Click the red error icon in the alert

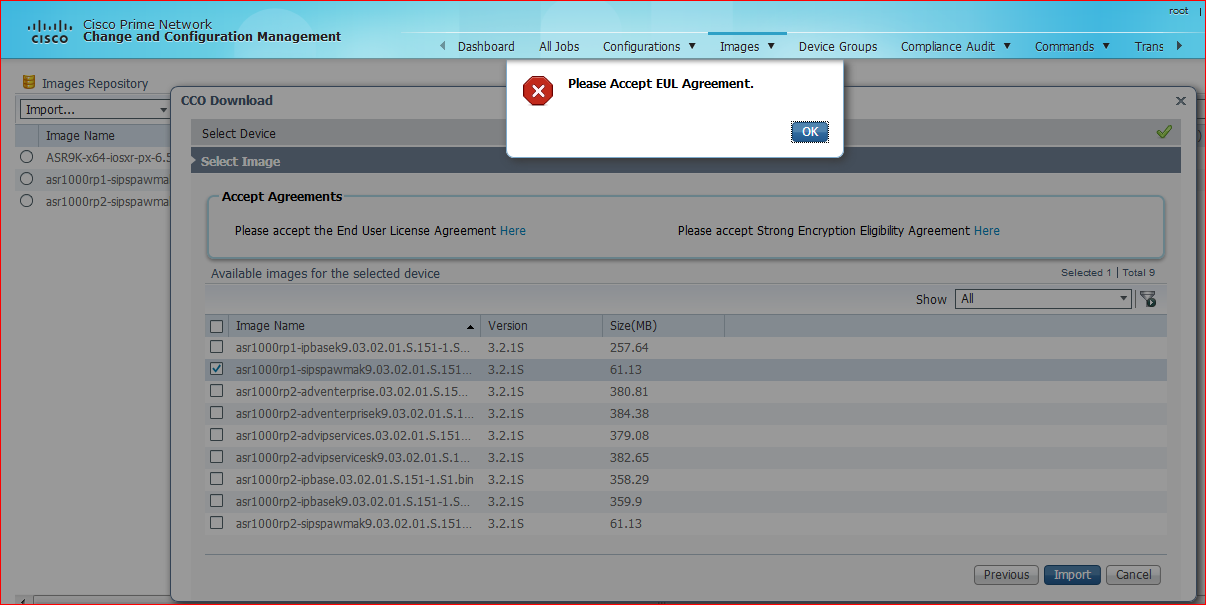tap(538, 91)
